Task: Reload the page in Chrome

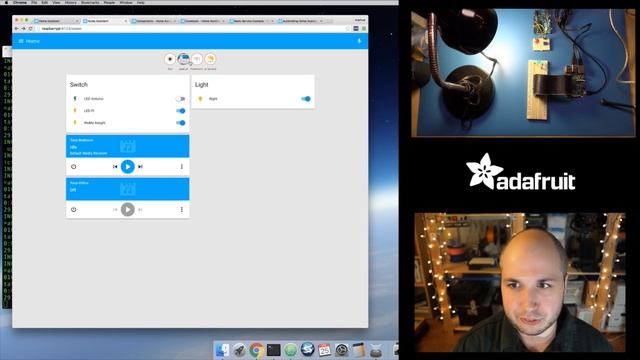Action: [x=31, y=29]
